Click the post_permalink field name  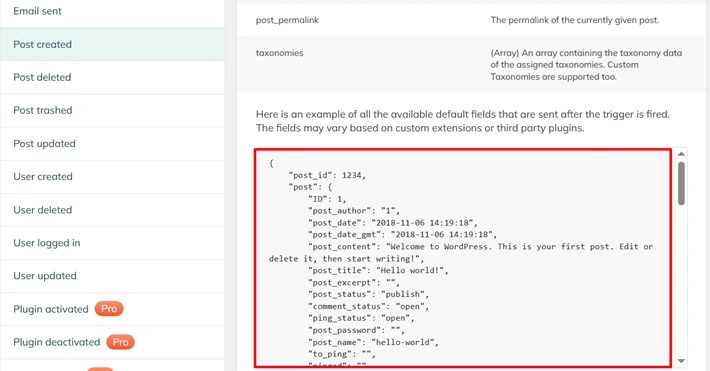point(287,20)
